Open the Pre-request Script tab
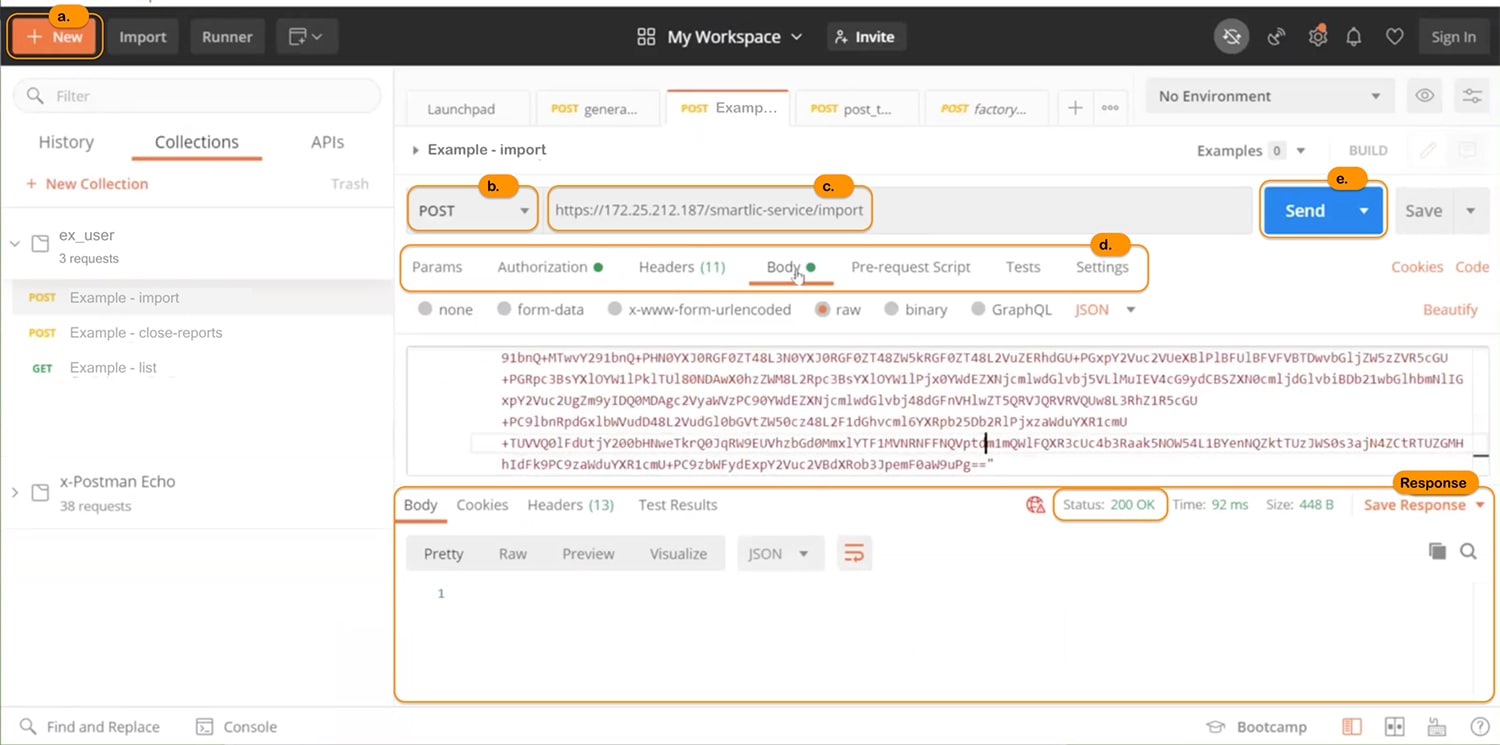Image resolution: width=1500 pixels, height=745 pixels. pyautogui.click(x=910, y=267)
